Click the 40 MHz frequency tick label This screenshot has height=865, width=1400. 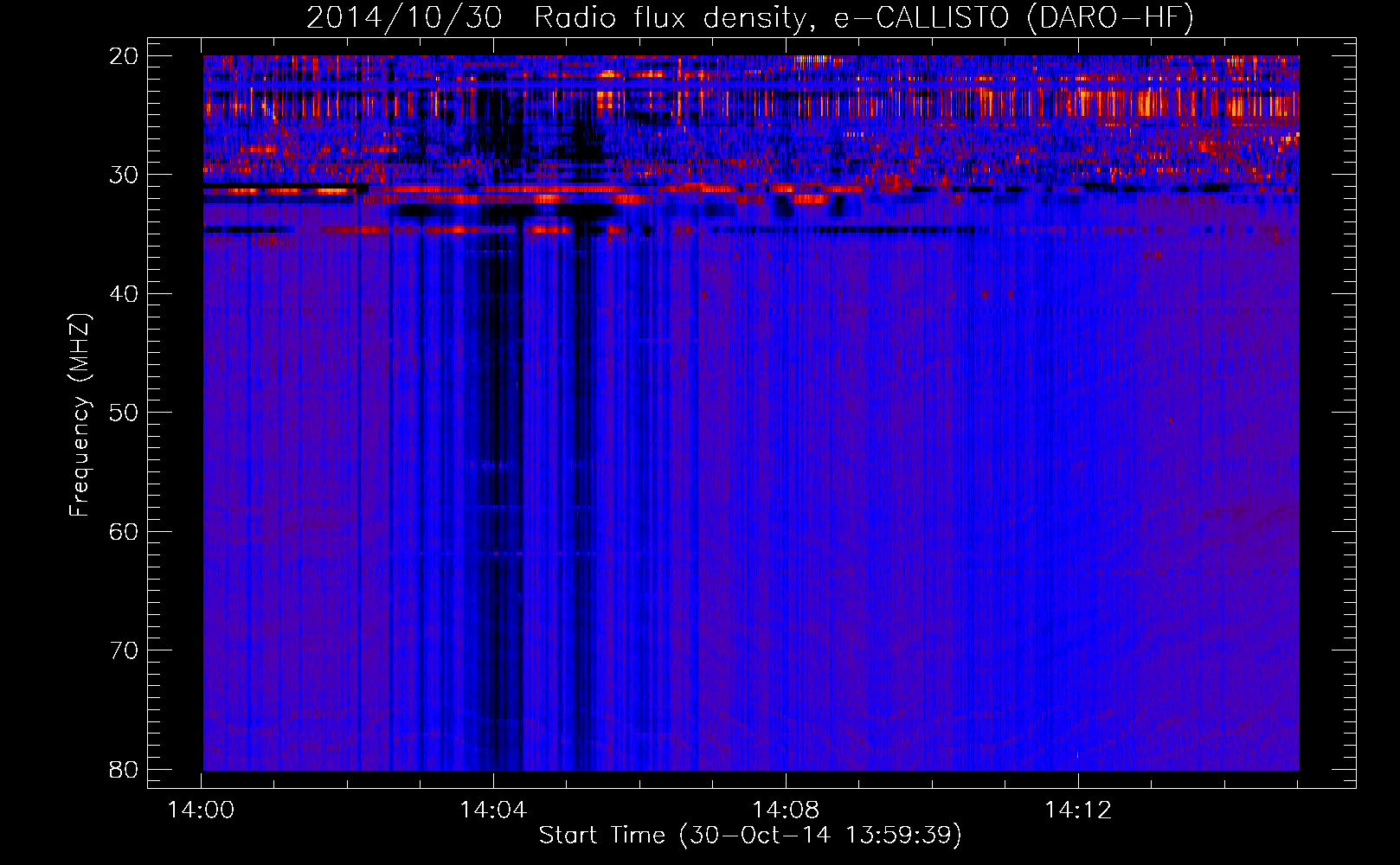coord(124,294)
